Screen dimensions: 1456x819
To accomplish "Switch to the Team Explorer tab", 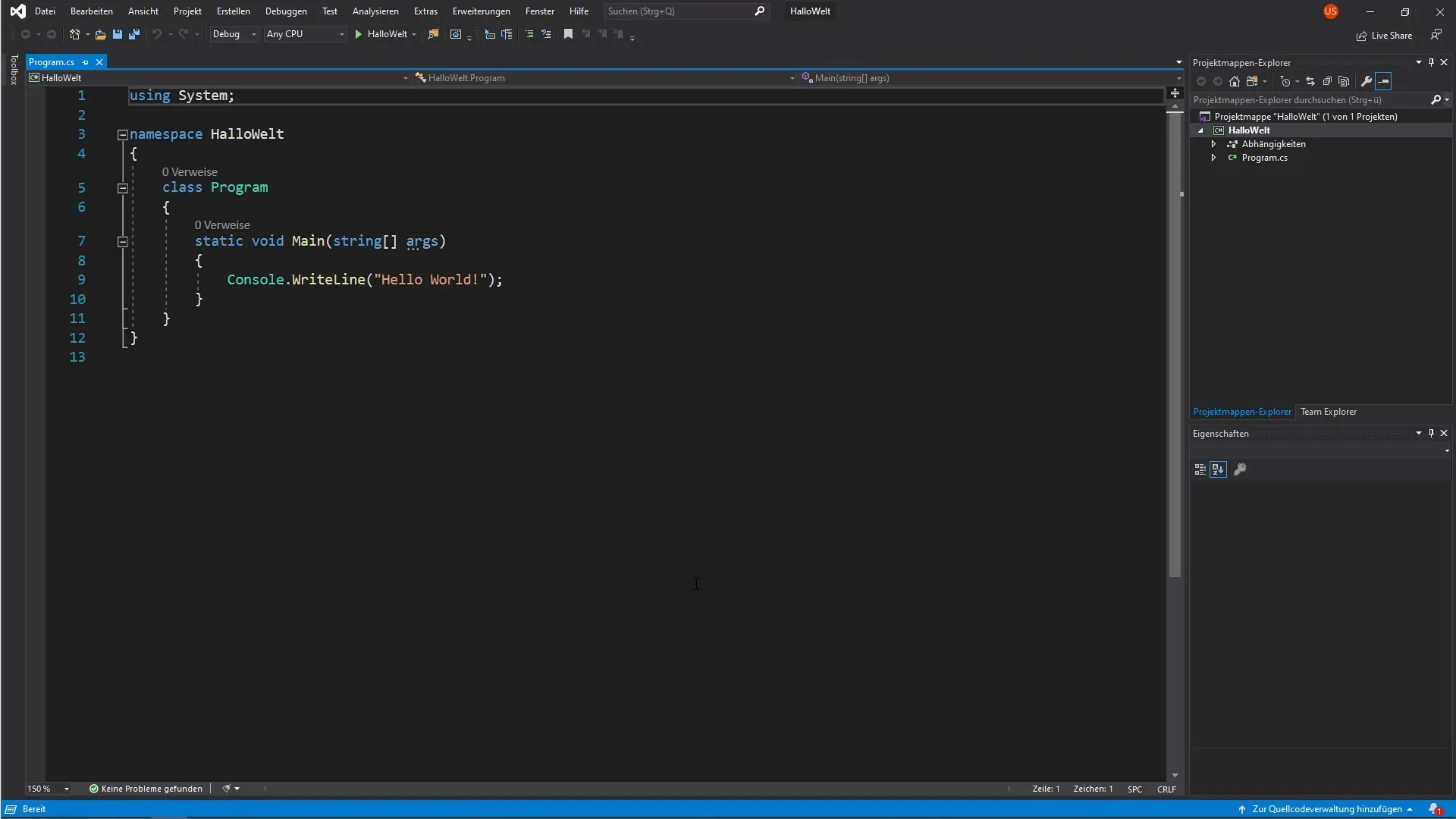I will (1329, 412).
